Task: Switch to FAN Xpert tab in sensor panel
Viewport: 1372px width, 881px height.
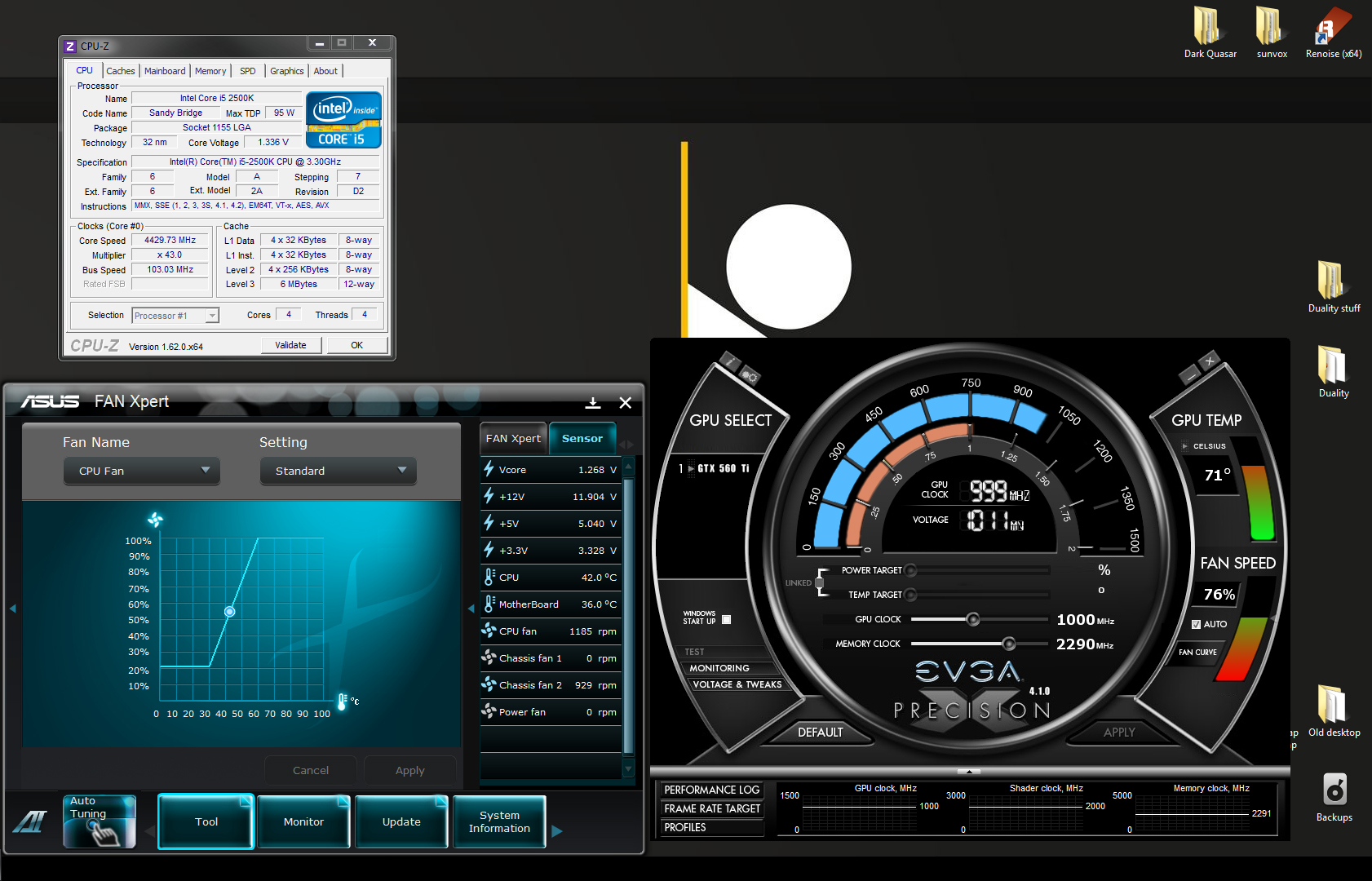Action: tap(513, 439)
